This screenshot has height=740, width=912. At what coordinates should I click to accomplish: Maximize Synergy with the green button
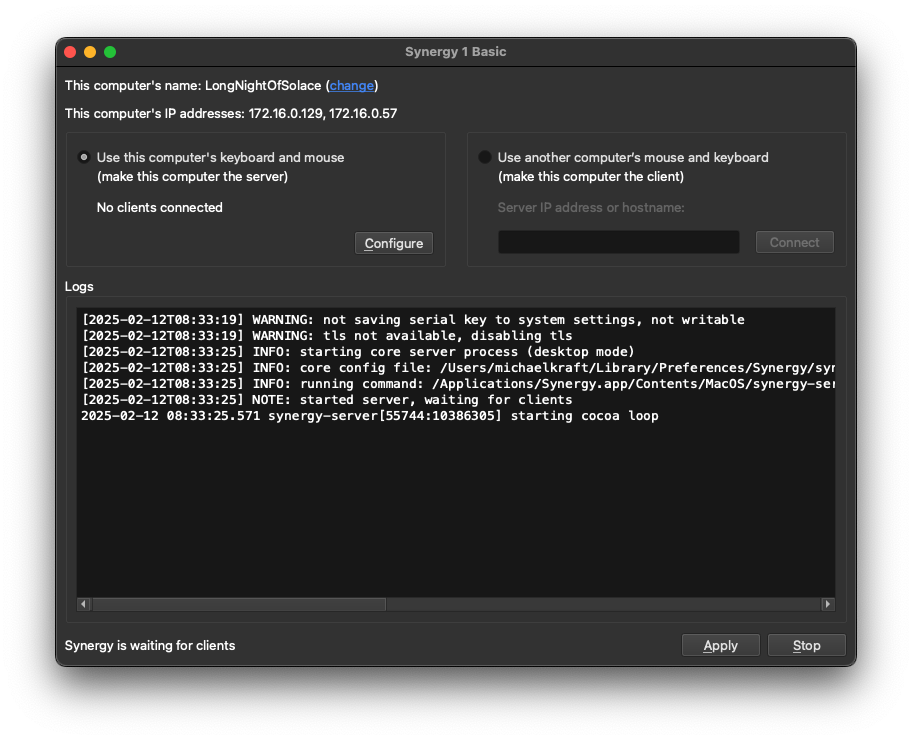110,52
